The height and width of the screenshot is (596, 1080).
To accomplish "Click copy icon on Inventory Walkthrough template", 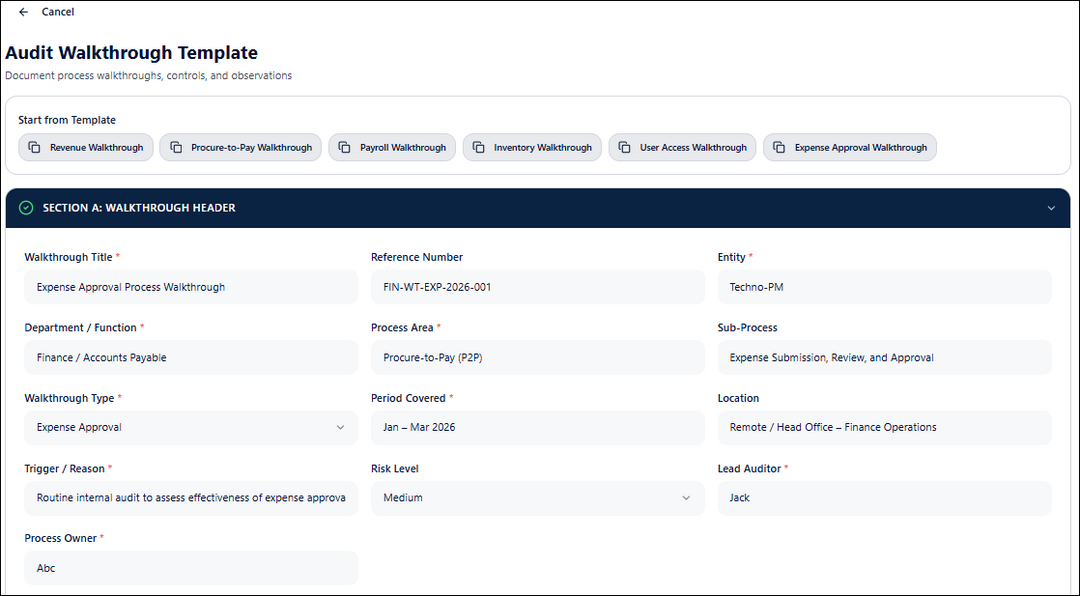I will [479, 147].
